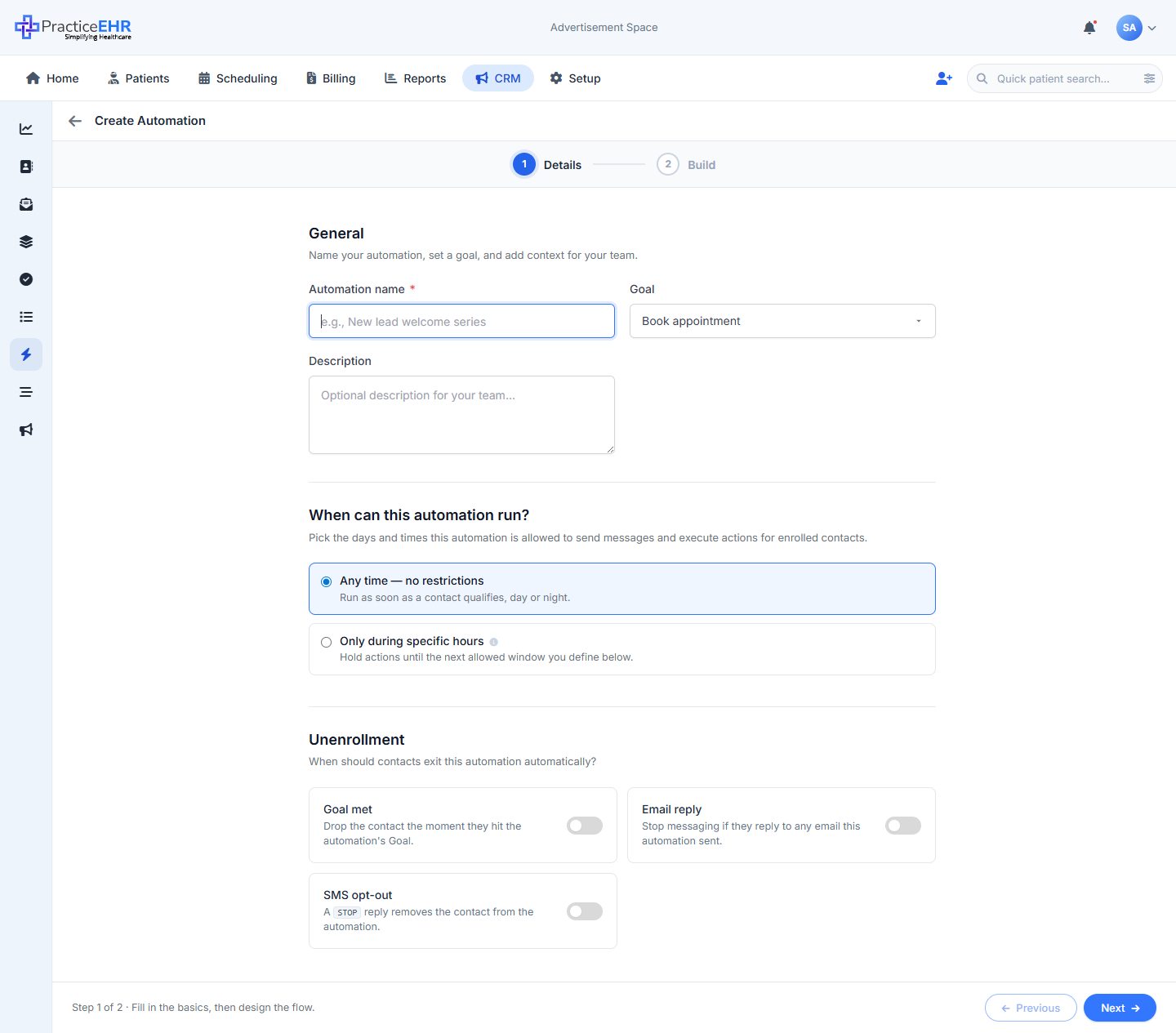The width and height of the screenshot is (1176, 1033).
Task: Click the Next button
Action: point(1120,1008)
